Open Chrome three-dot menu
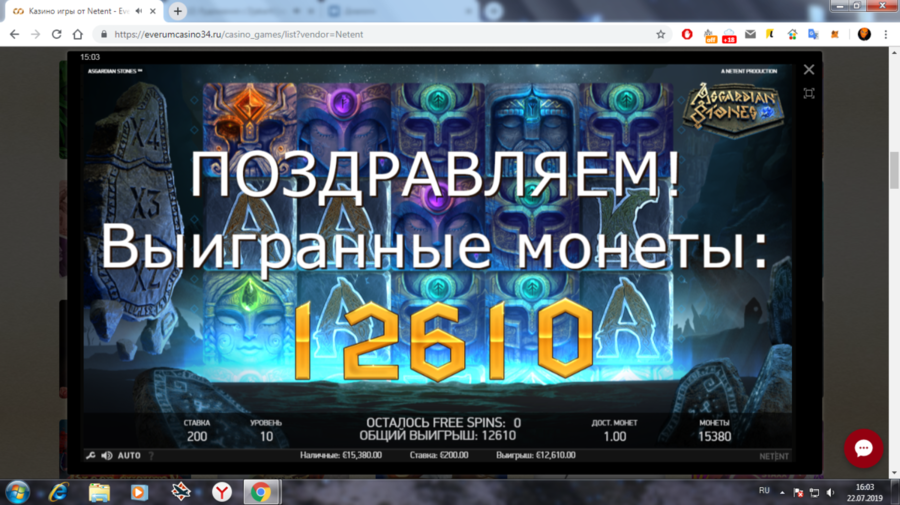This screenshot has height=505, width=900. (886, 34)
